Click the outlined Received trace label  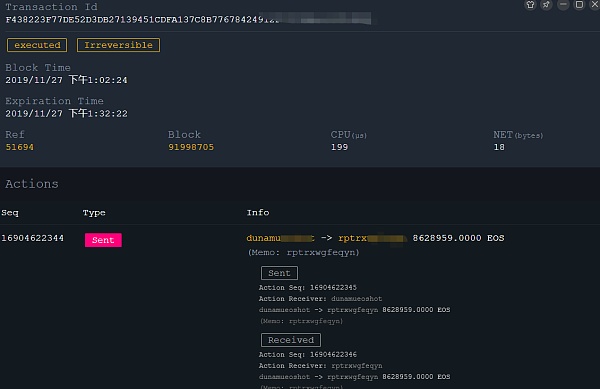coord(291,340)
